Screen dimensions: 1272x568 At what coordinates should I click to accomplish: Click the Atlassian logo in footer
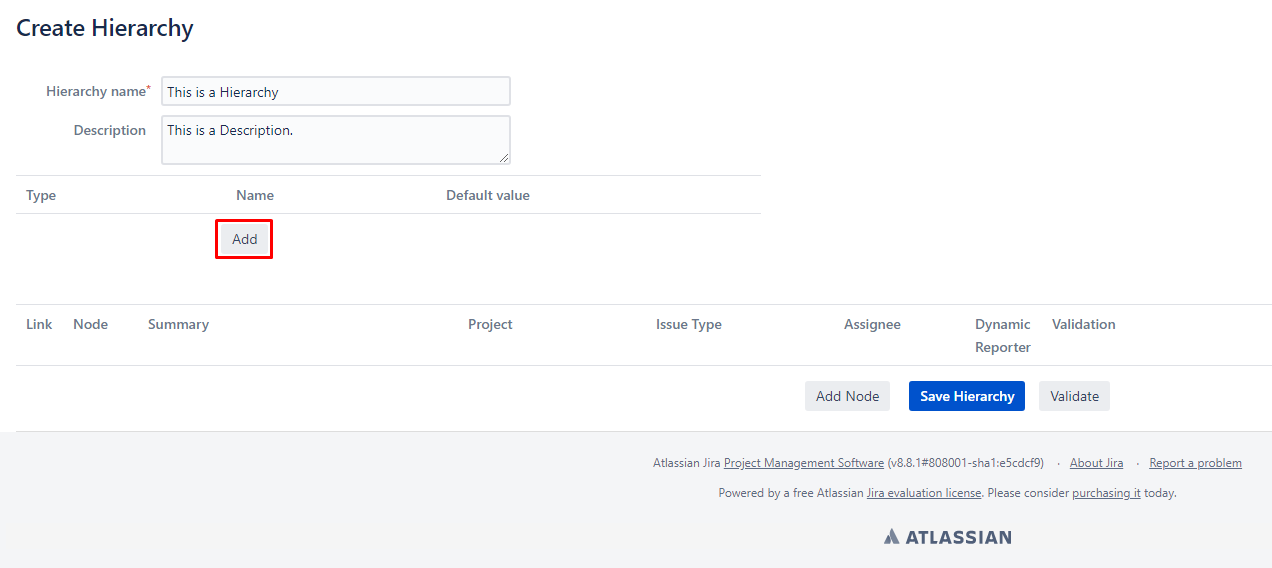[947, 537]
